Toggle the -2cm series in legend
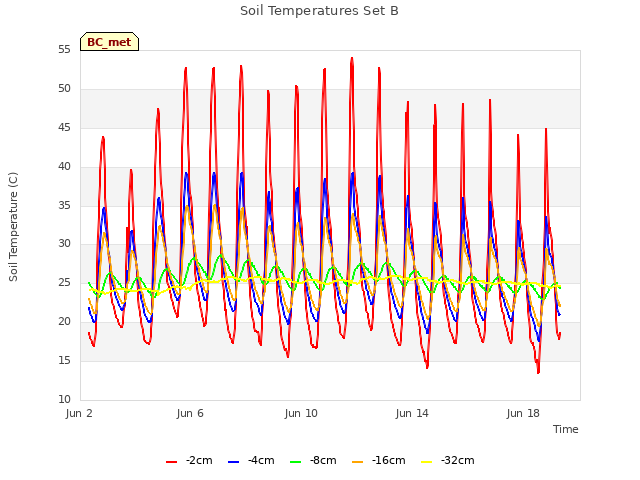 (x=189, y=461)
